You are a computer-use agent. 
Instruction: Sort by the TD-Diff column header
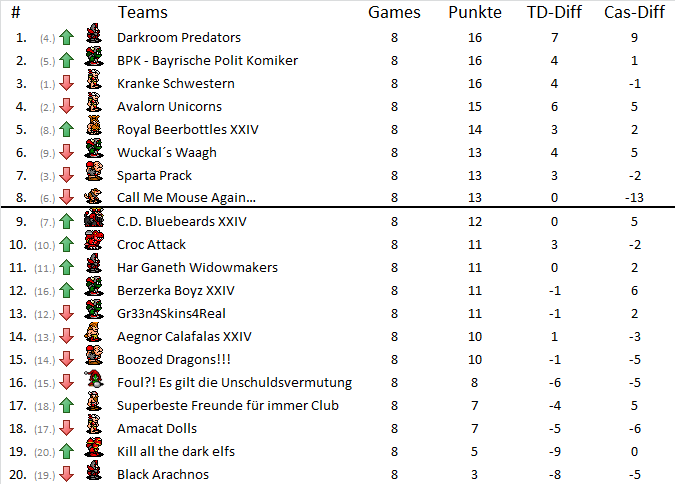pos(555,13)
